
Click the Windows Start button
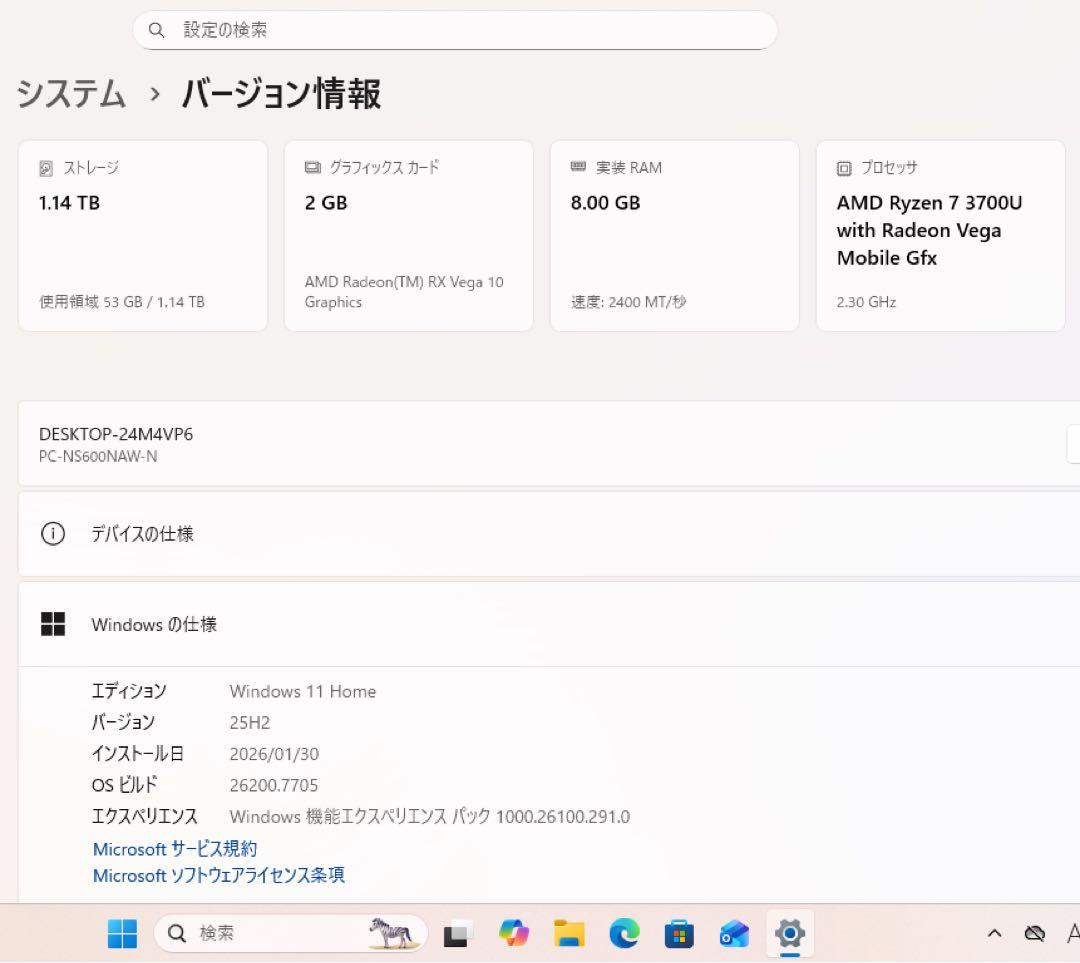tap(122, 933)
